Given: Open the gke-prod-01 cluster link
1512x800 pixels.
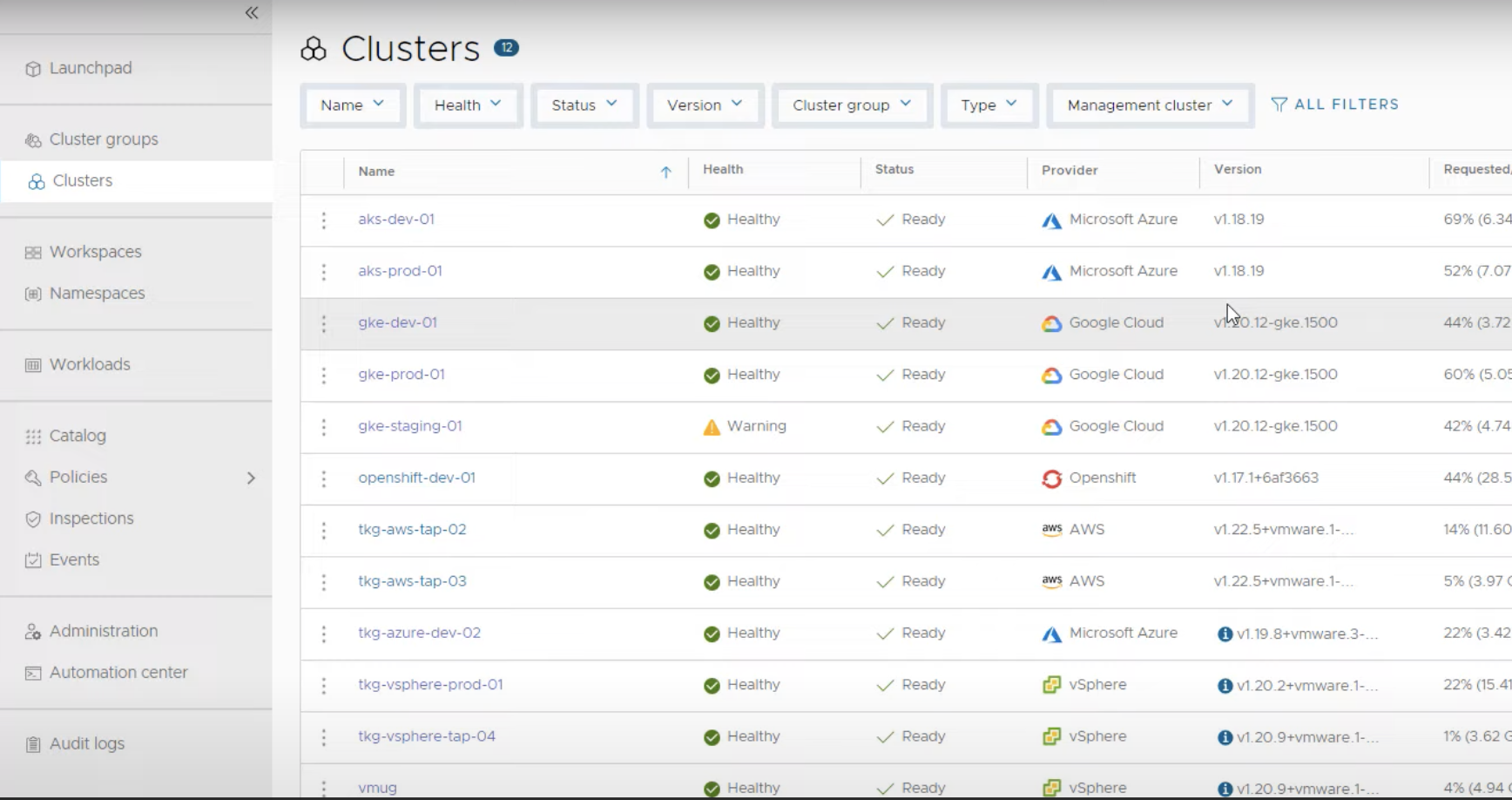Looking at the screenshot, I should point(402,375).
